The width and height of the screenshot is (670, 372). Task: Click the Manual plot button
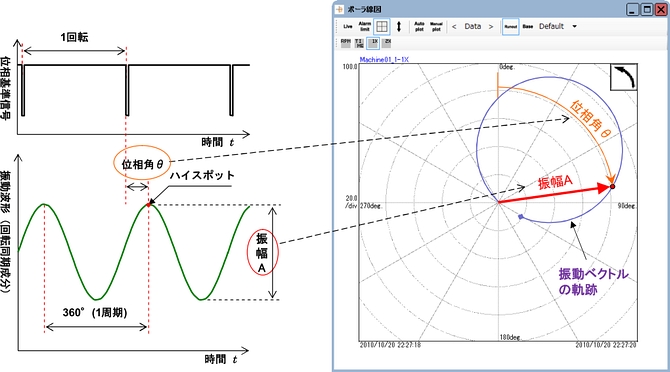[x=436, y=26]
